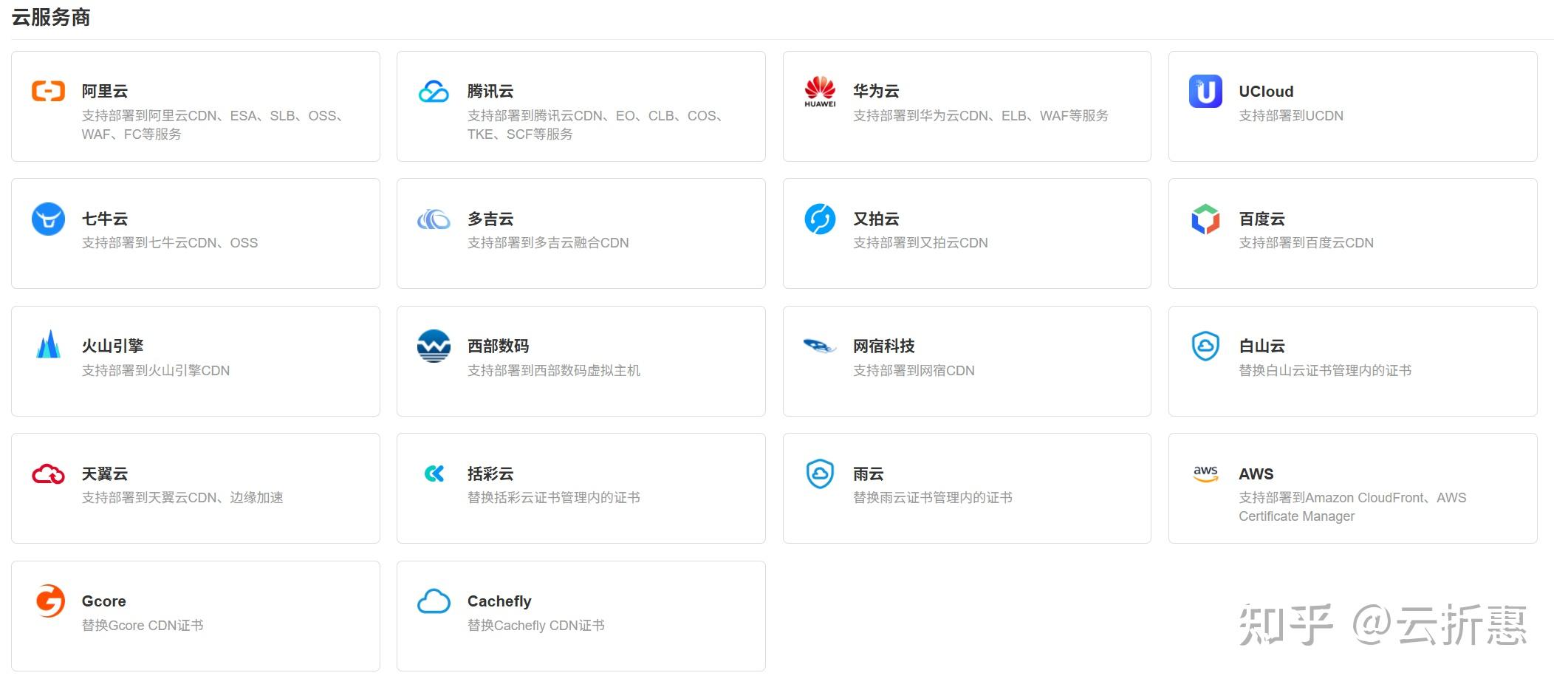Click the UCloud blue U logo

coord(1205,92)
